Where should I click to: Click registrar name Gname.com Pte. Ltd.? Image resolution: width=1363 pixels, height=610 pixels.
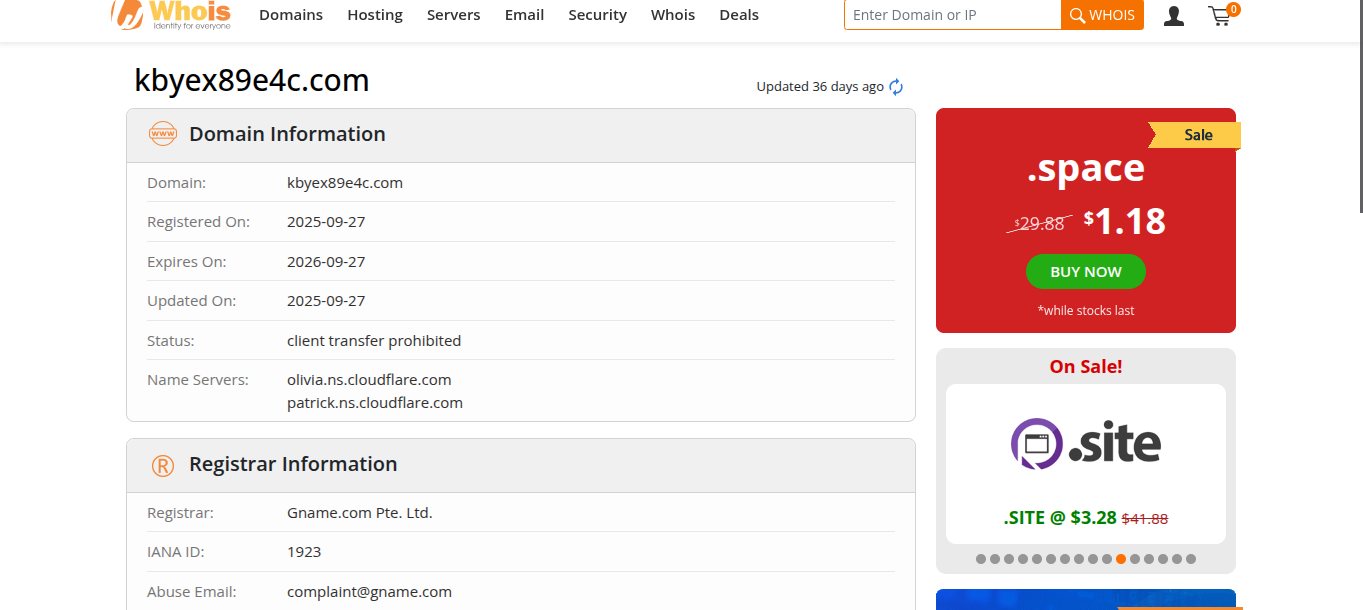(360, 513)
